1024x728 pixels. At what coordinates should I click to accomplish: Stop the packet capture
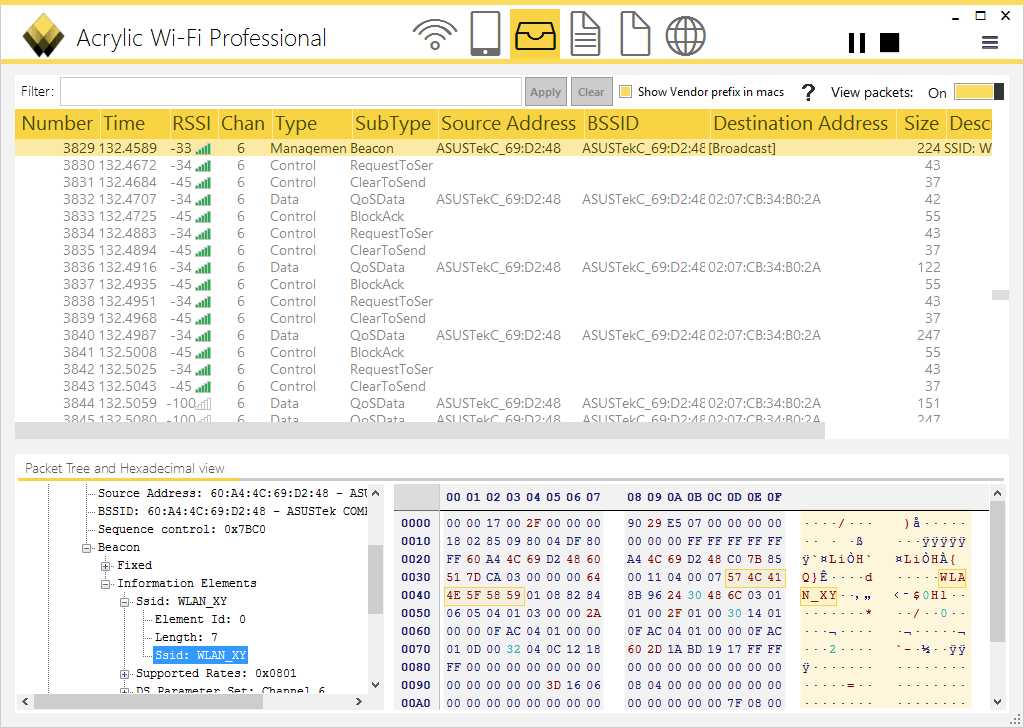click(889, 43)
